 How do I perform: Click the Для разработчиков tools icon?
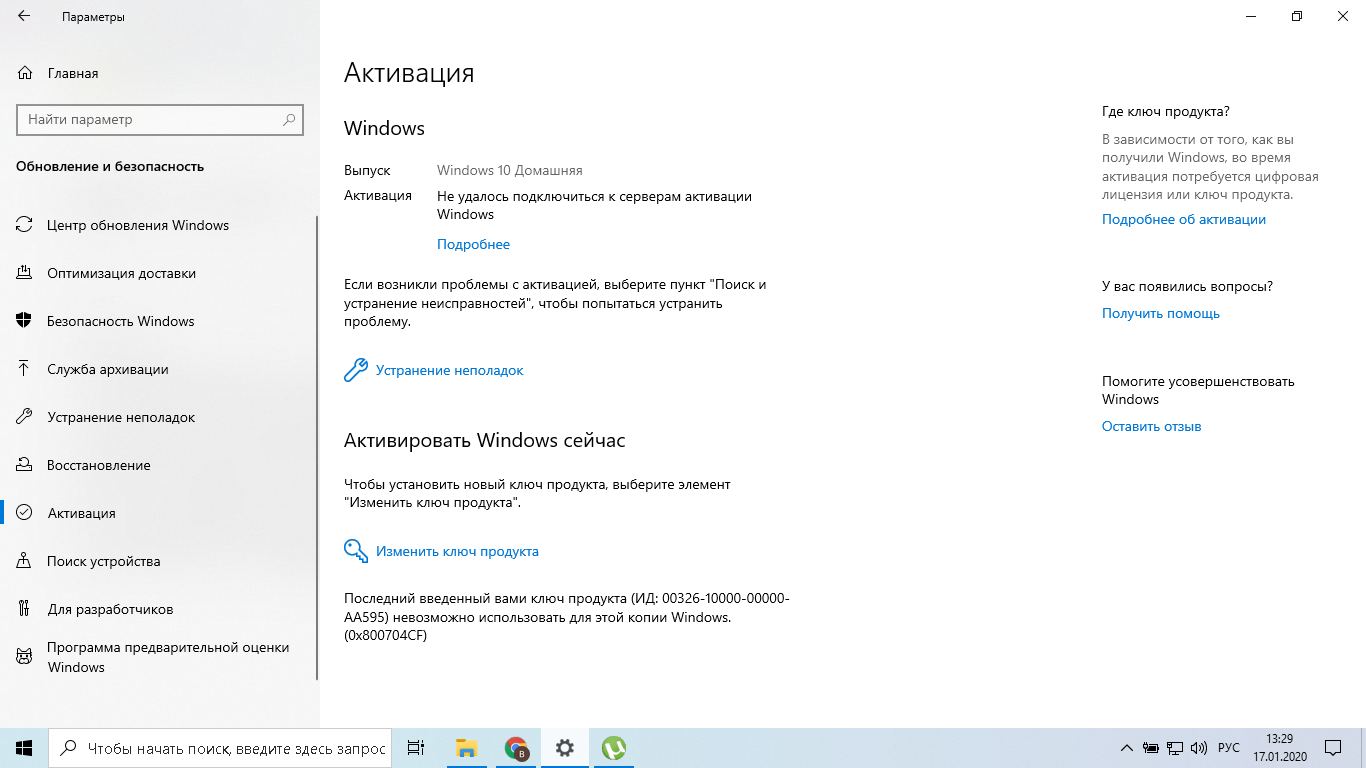(24, 609)
